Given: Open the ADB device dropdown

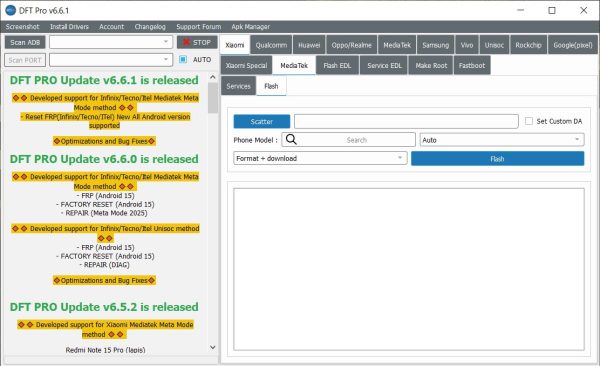Looking at the screenshot, I should point(111,42).
